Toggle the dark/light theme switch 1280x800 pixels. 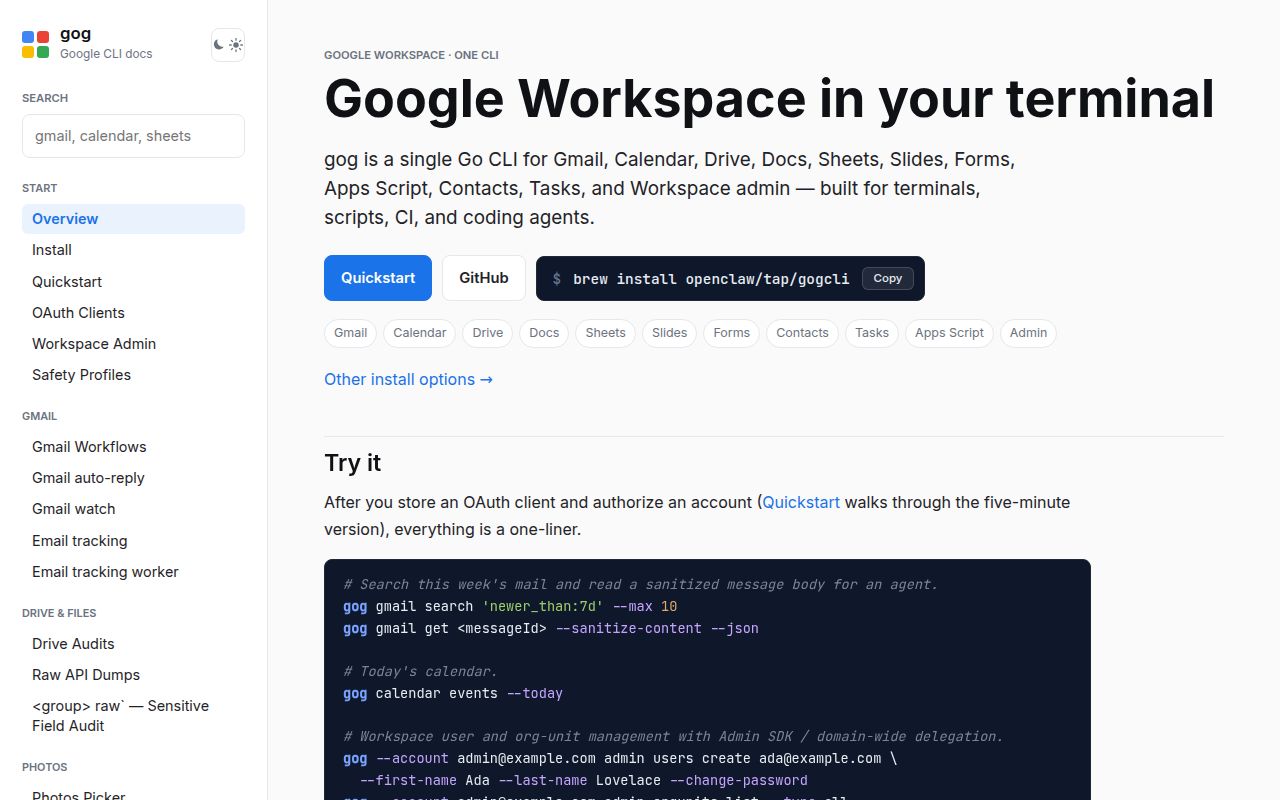coord(228,45)
